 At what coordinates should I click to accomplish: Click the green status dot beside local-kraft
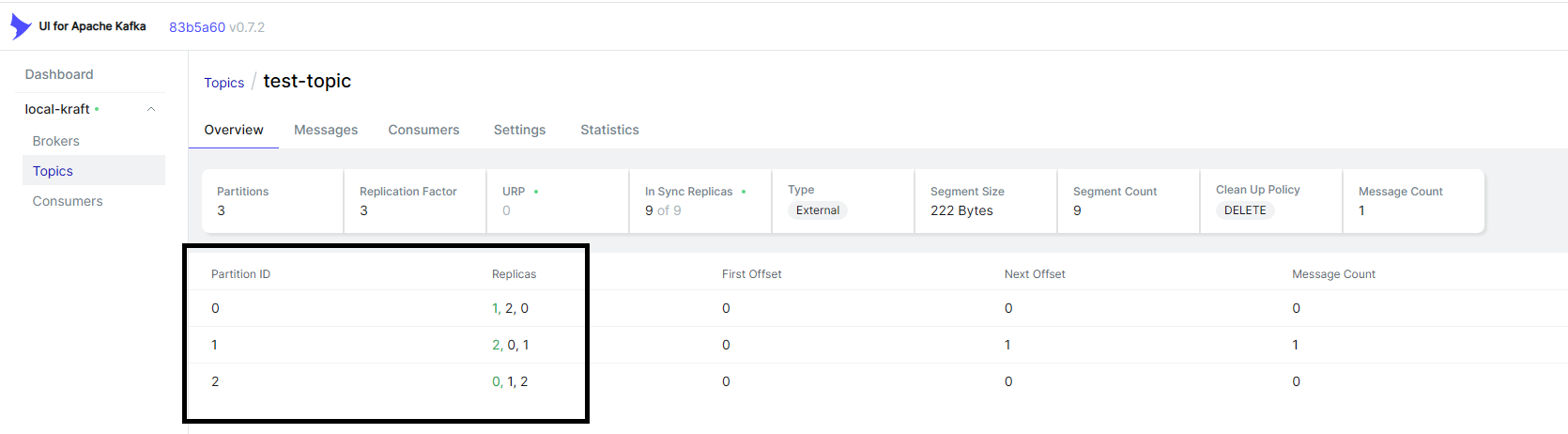[97, 110]
